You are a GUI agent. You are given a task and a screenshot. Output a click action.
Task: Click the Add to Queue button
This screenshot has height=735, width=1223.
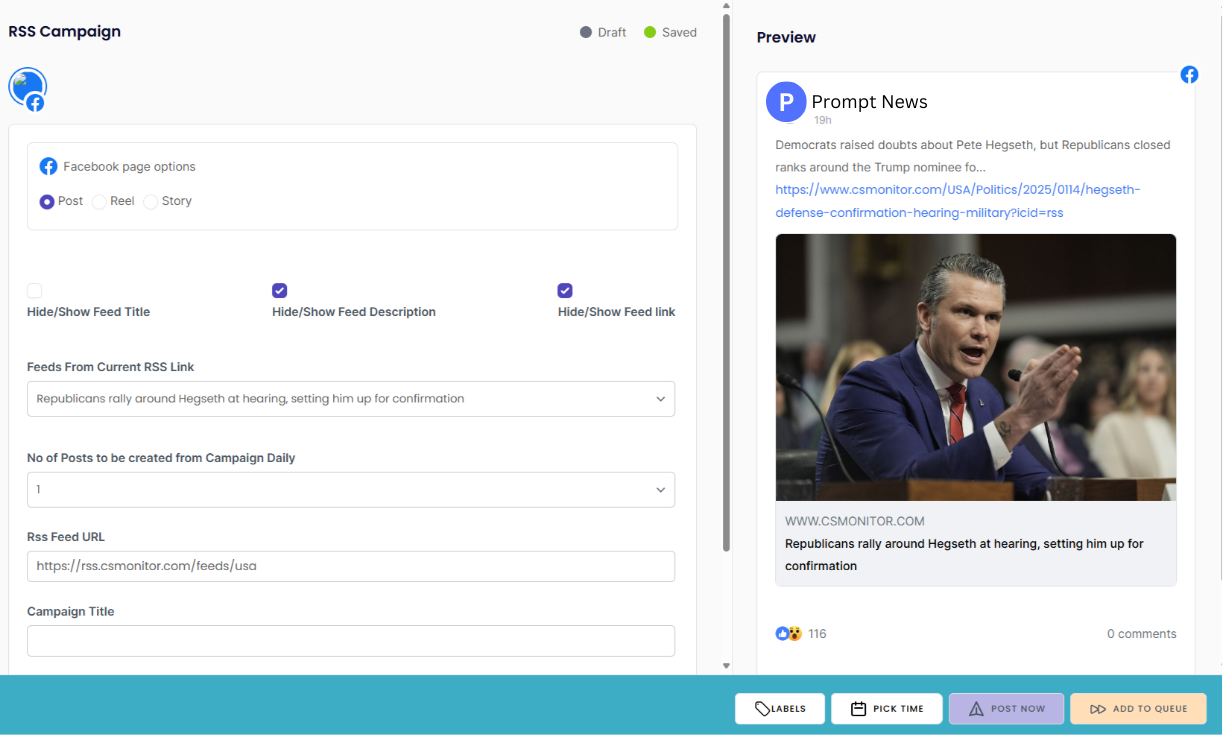point(1138,709)
